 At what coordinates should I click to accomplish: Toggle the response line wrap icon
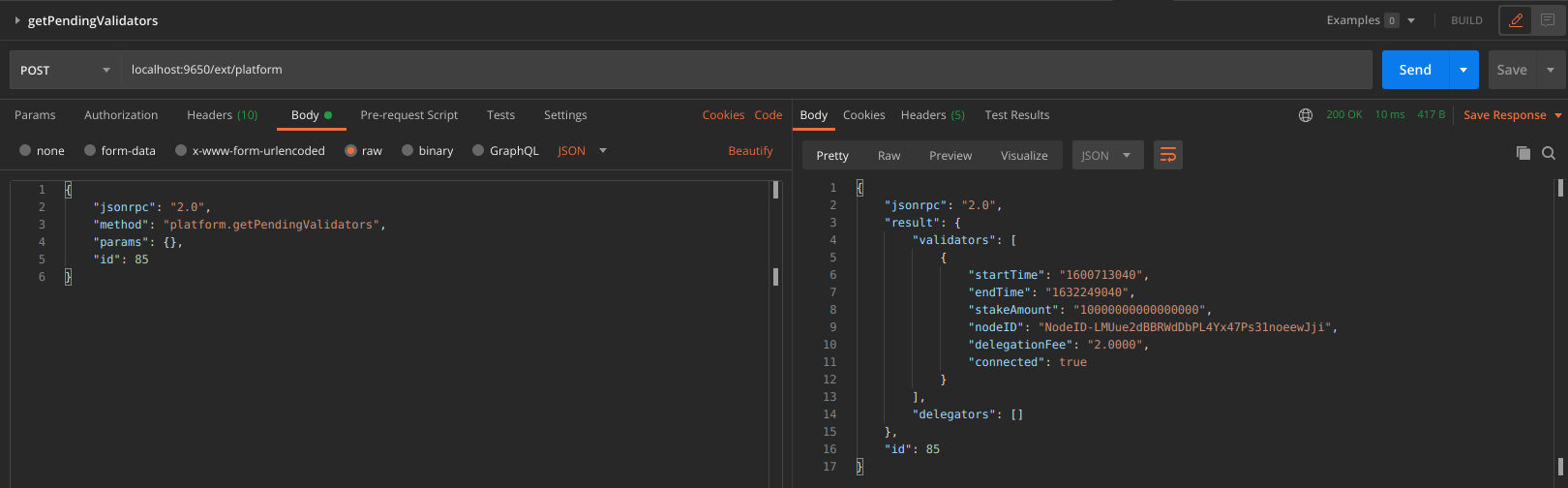[x=1168, y=155]
